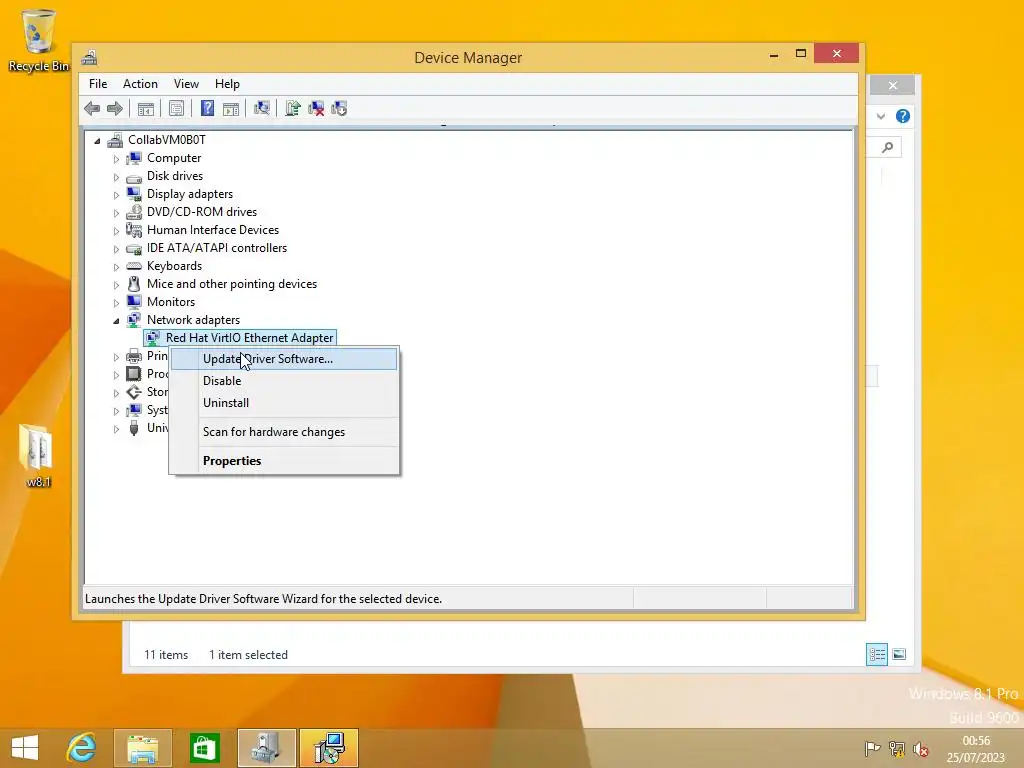The width and height of the screenshot is (1024, 768).
Task: Choose Scan for hardware changes in context menu
Action: (x=284, y=432)
